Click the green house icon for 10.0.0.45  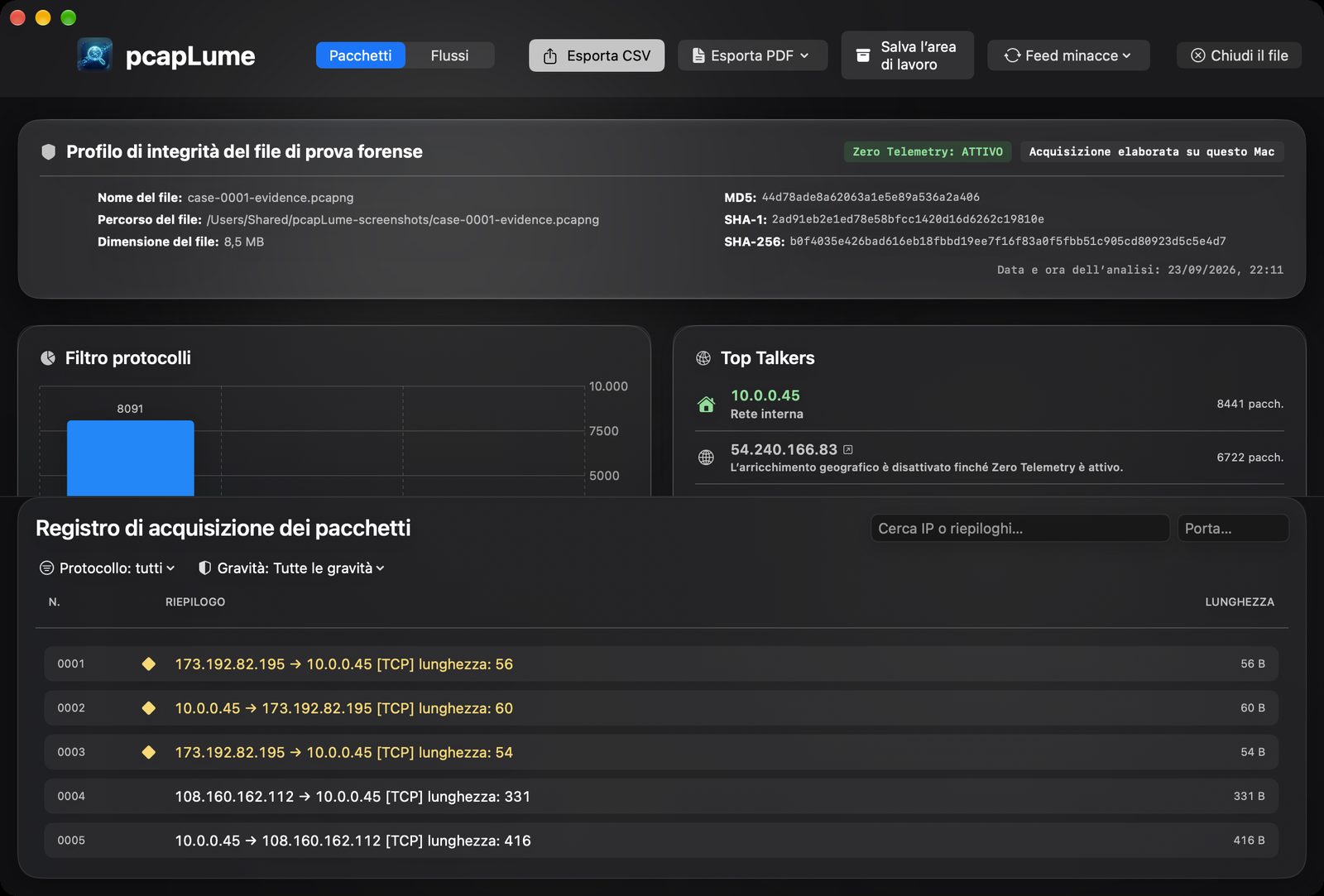pyautogui.click(x=706, y=405)
